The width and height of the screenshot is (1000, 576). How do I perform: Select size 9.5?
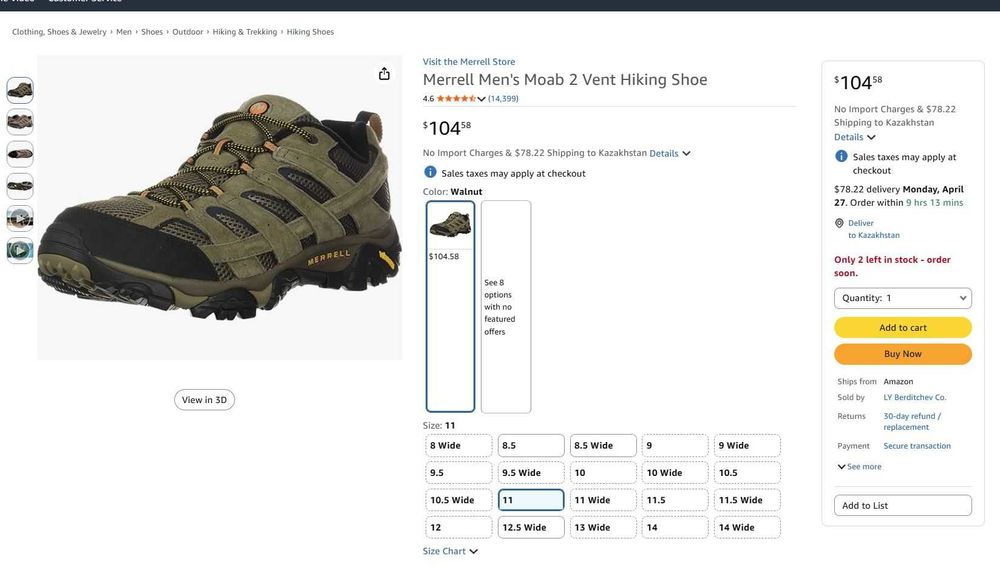pos(459,473)
